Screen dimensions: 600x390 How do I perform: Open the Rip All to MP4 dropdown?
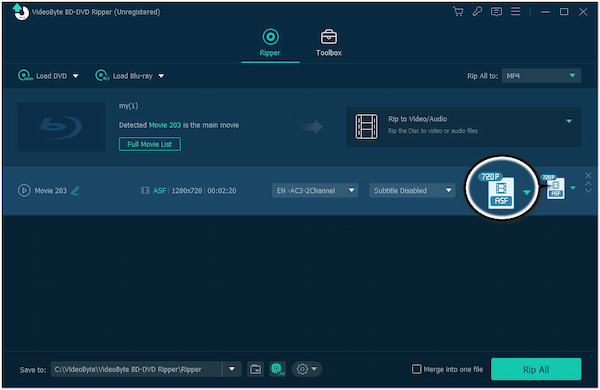[541, 76]
